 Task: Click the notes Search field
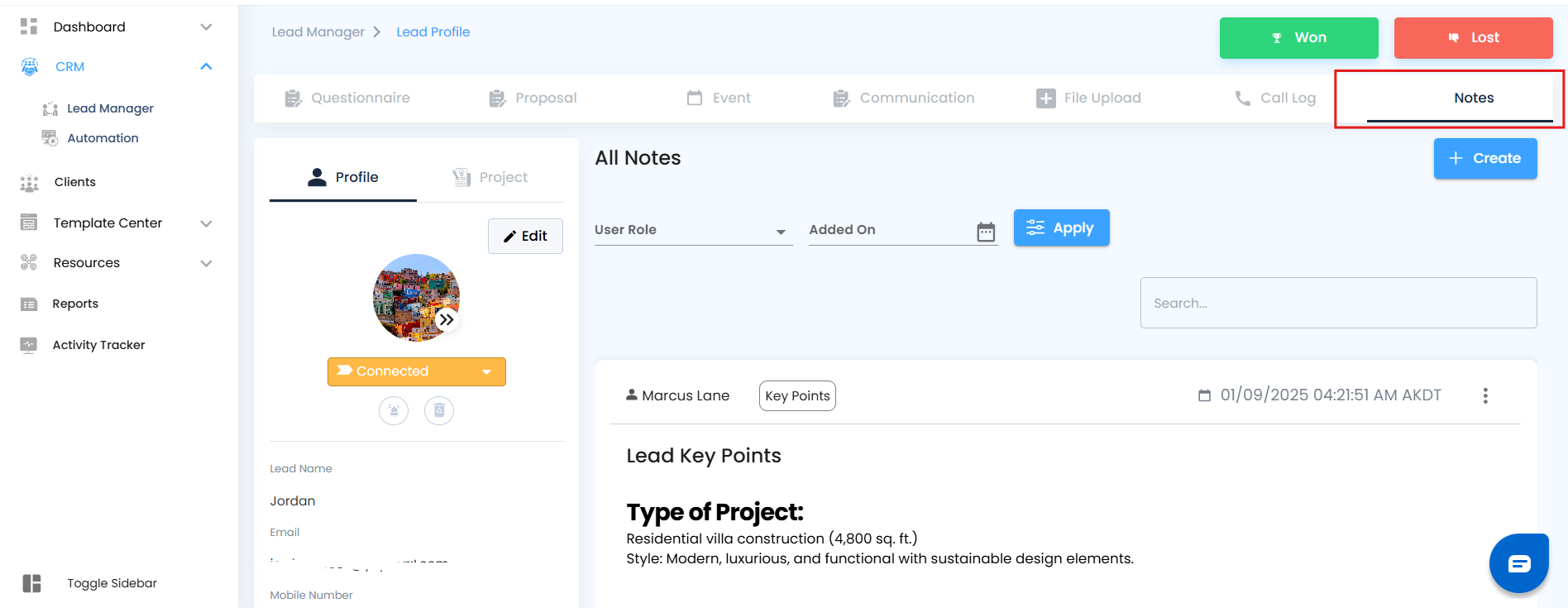(x=1337, y=303)
